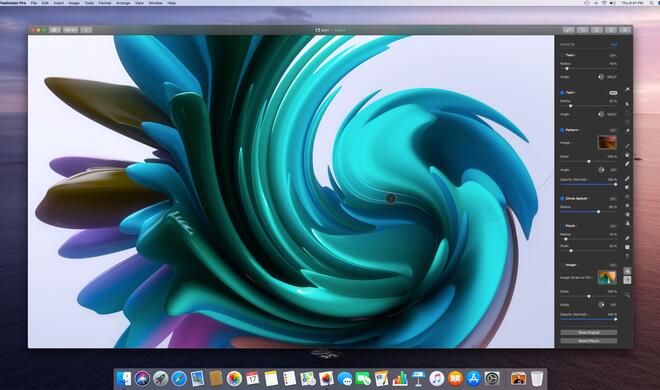Click the add (+) button in the title bar
This screenshot has width=660, height=390.
[x=86, y=30]
